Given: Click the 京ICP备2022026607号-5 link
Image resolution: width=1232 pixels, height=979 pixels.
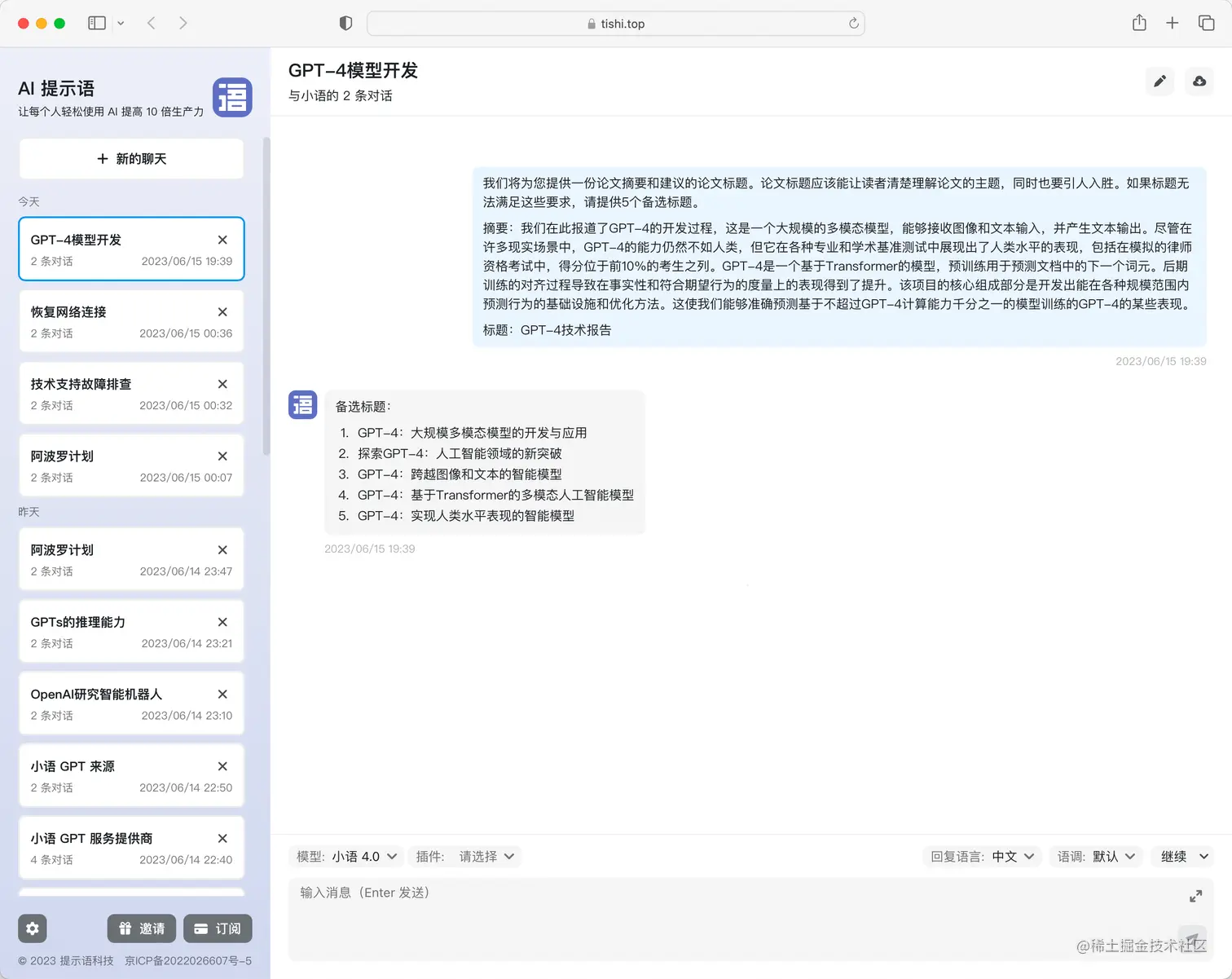Looking at the screenshot, I should 188,961.
